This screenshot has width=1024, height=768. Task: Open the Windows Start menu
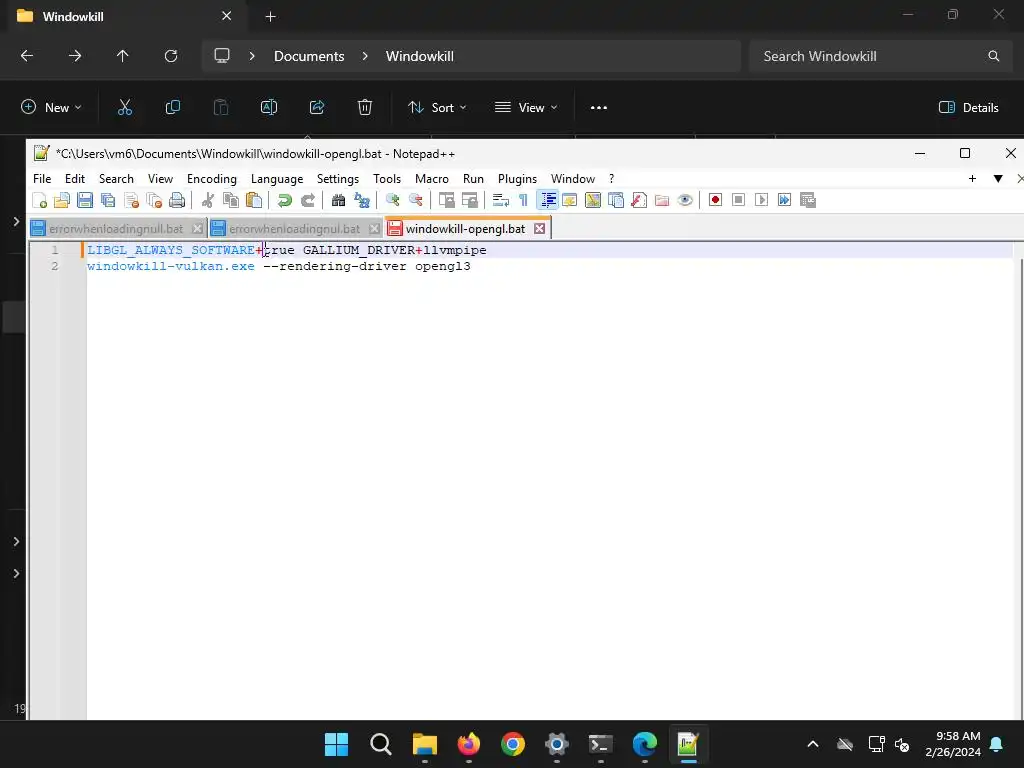[x=336, y=744]
